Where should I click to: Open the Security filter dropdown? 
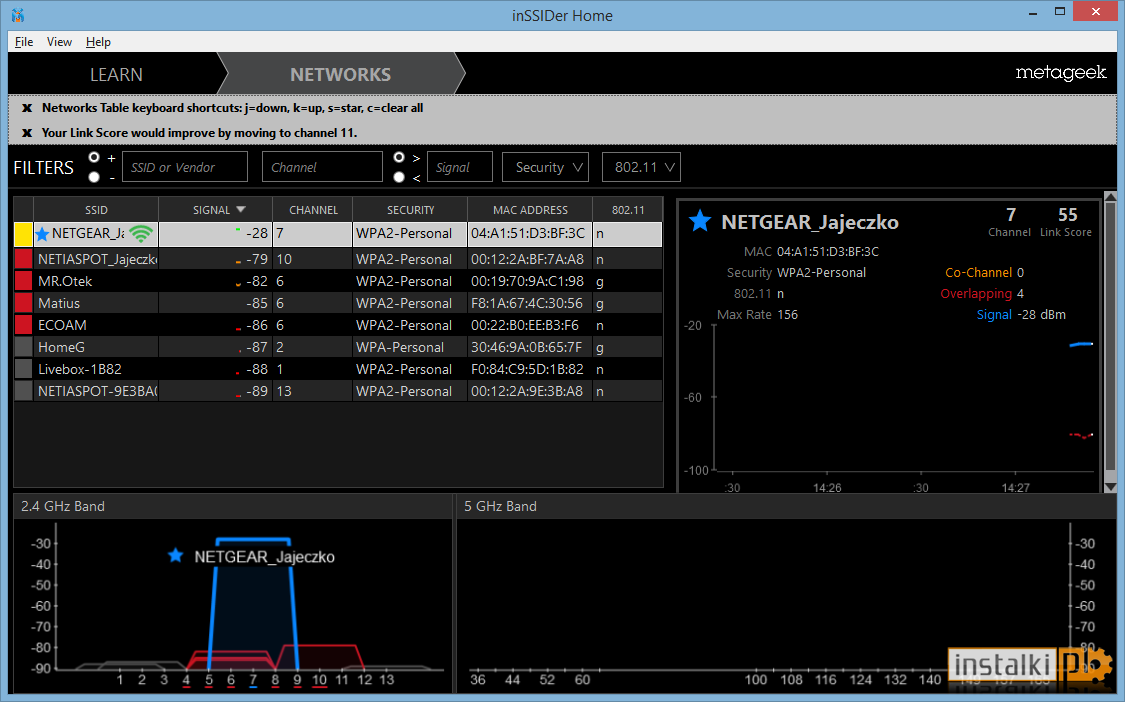tap(545, 167)
